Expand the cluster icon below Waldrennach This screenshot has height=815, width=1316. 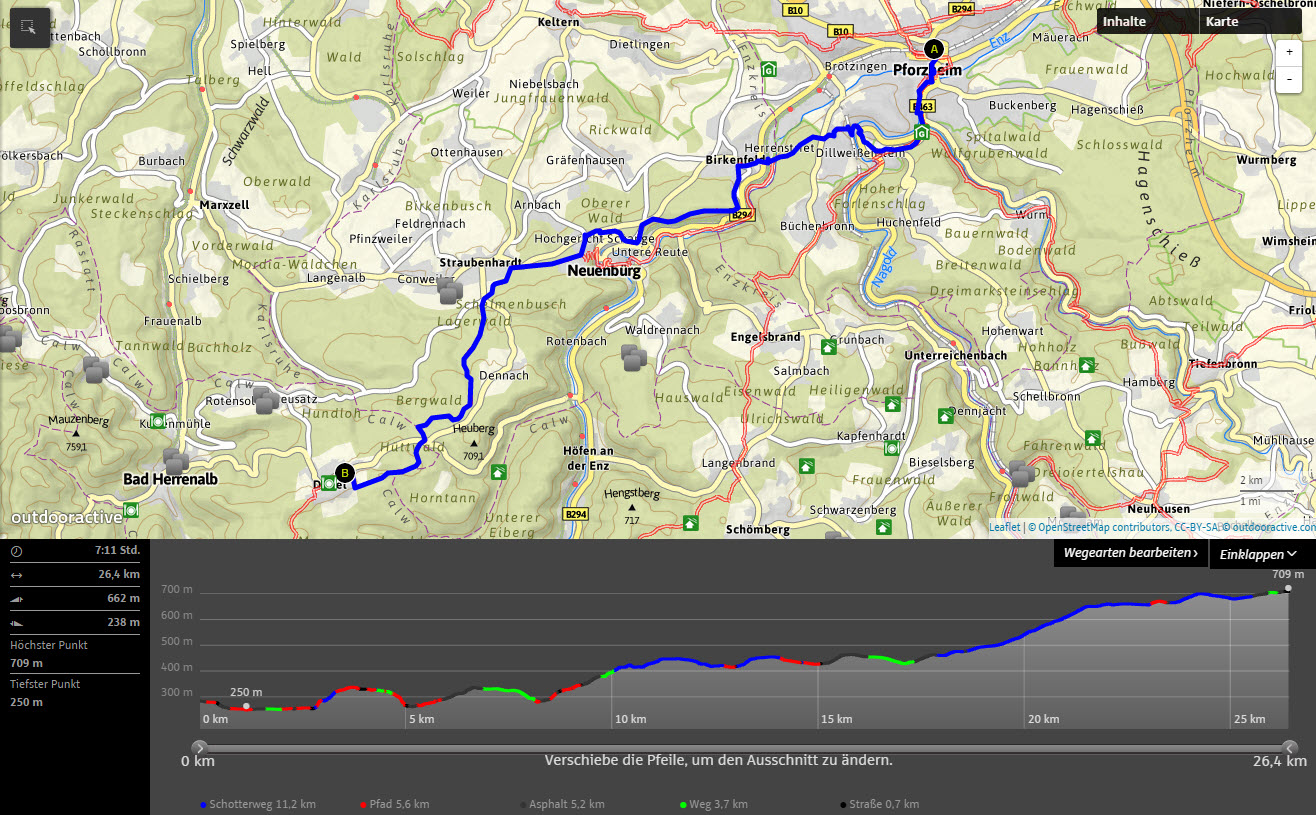pos(634,357)
